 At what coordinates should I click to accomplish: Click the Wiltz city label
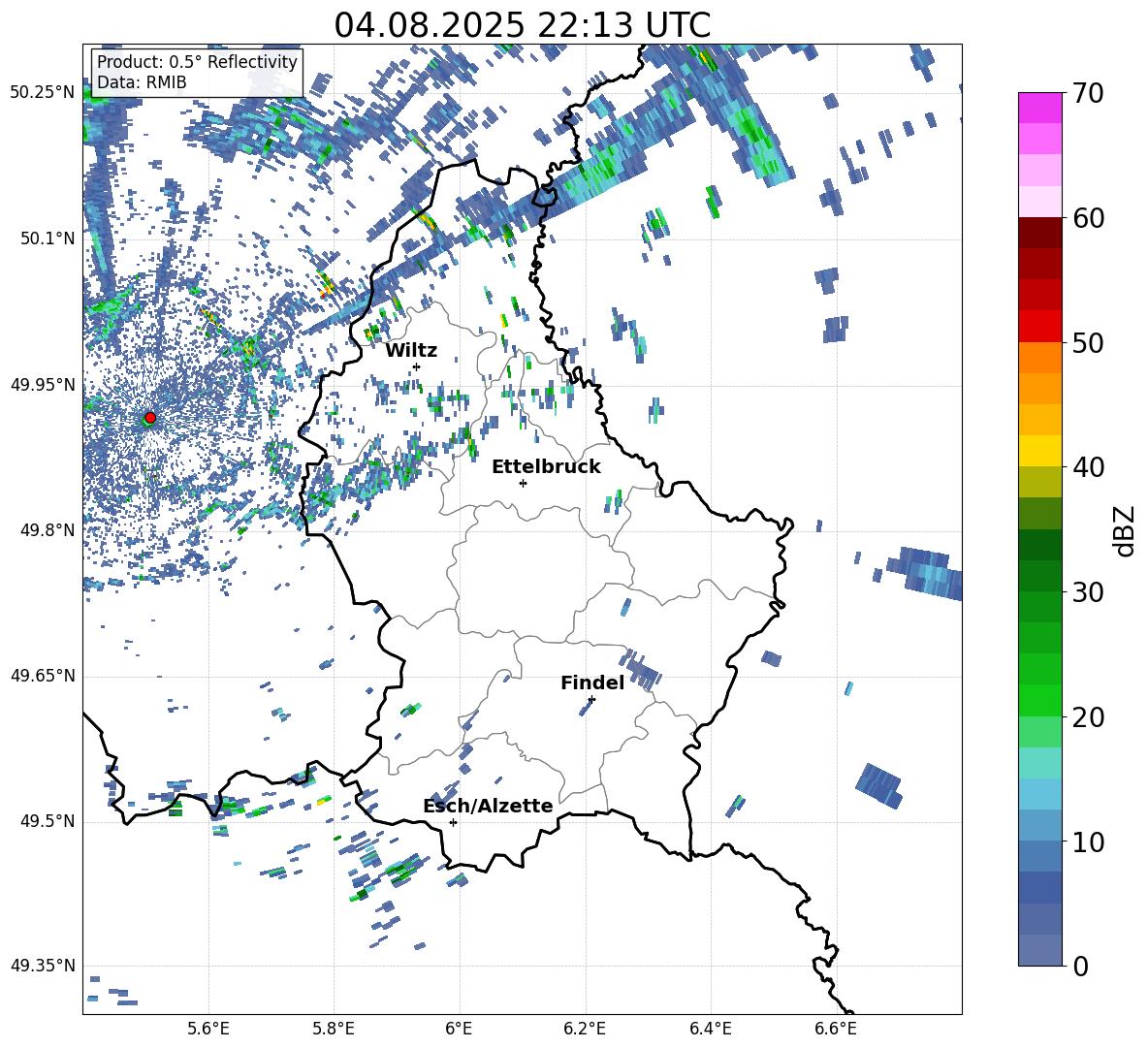pos(411,351)
